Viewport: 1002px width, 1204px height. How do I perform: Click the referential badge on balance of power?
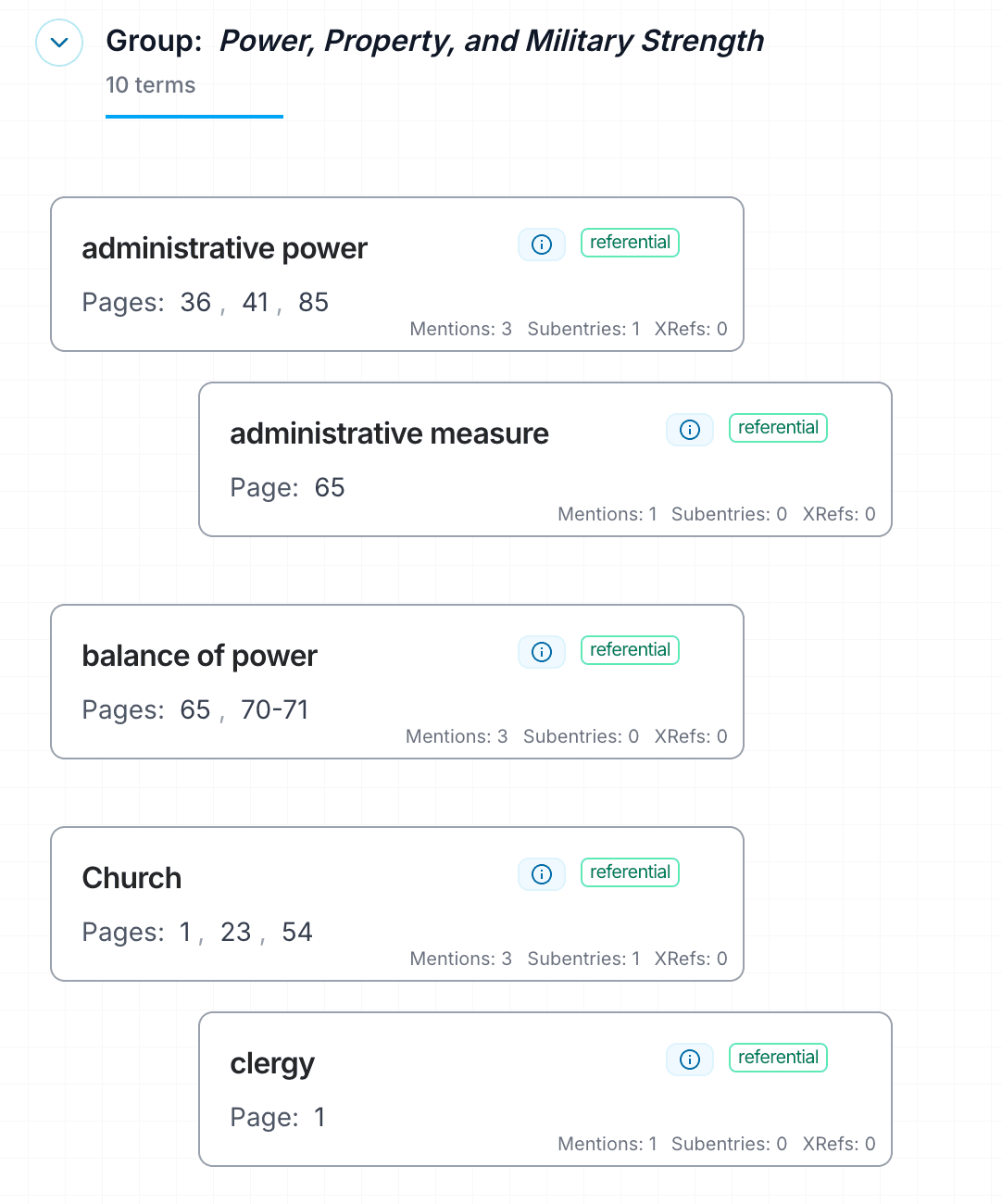tap(630, 649)
